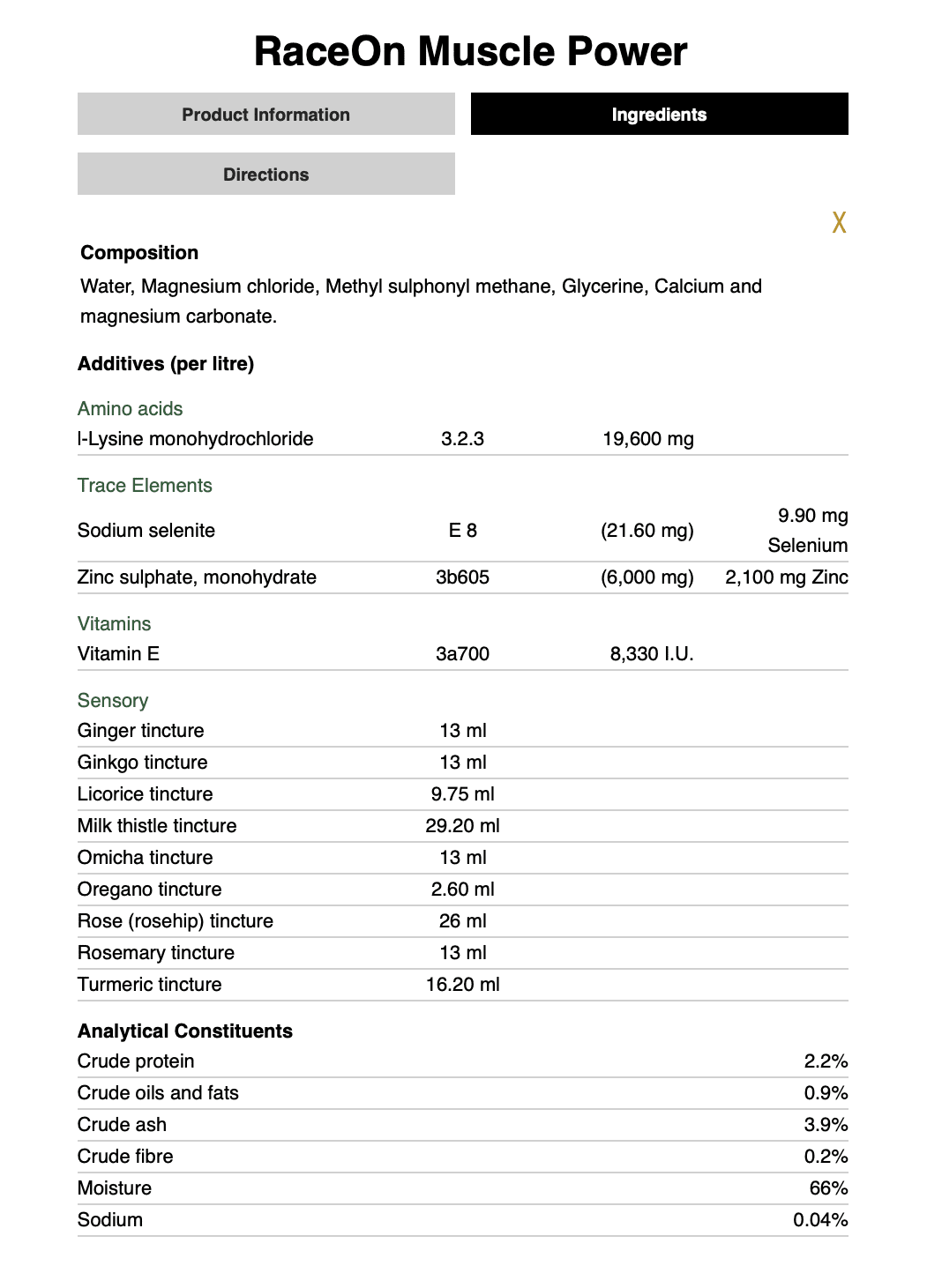The image size is (927, 1288).
Task: Click the RaceOn Muscle Power title
Action: click(x=470, y=51)
